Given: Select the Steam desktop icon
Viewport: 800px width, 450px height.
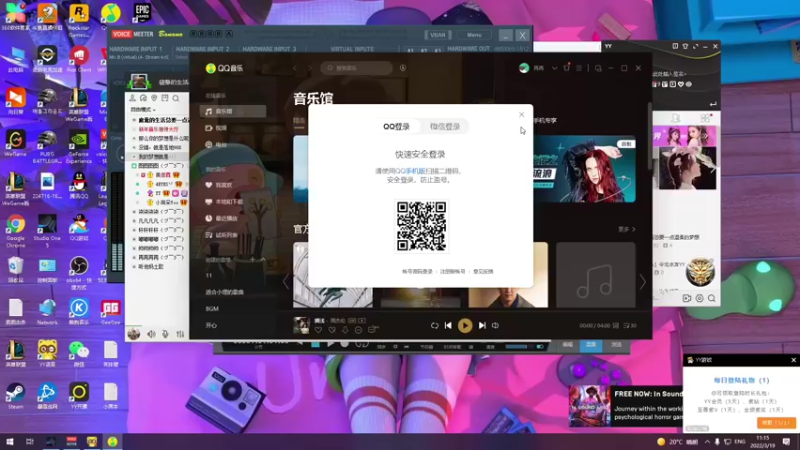Looking at the screenshot, I should (15, 396).
